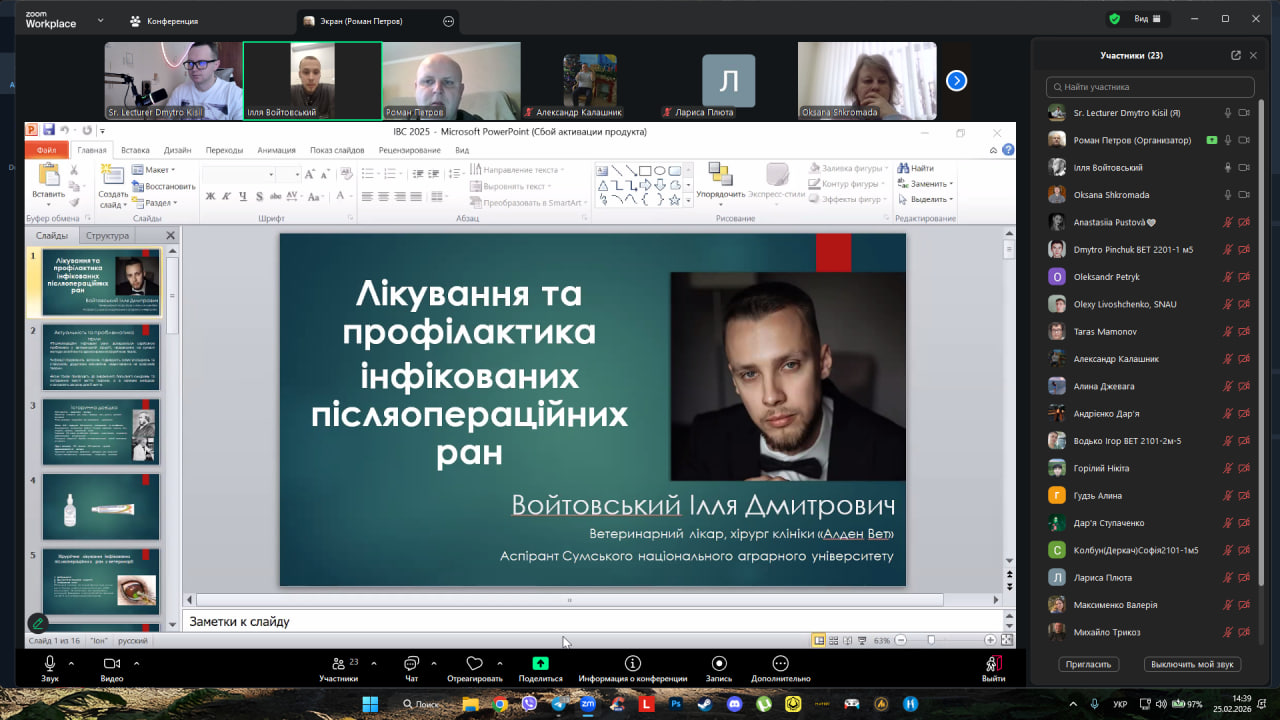The width and height of the screenshot is (1280, 720).
Task: Toggle the video camera button
Action: coord(112,664)
